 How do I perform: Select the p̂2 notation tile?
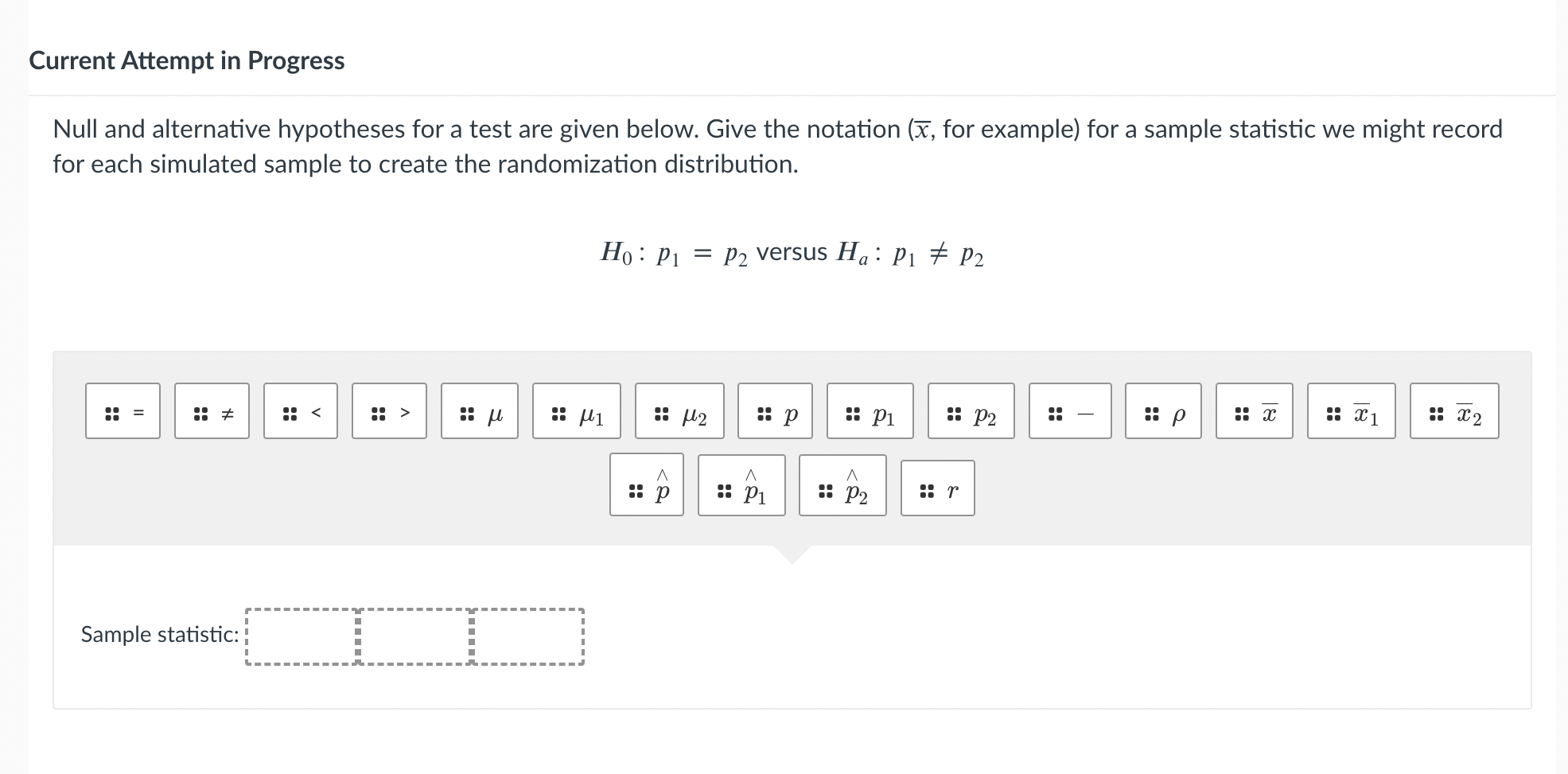click(842, 487)
